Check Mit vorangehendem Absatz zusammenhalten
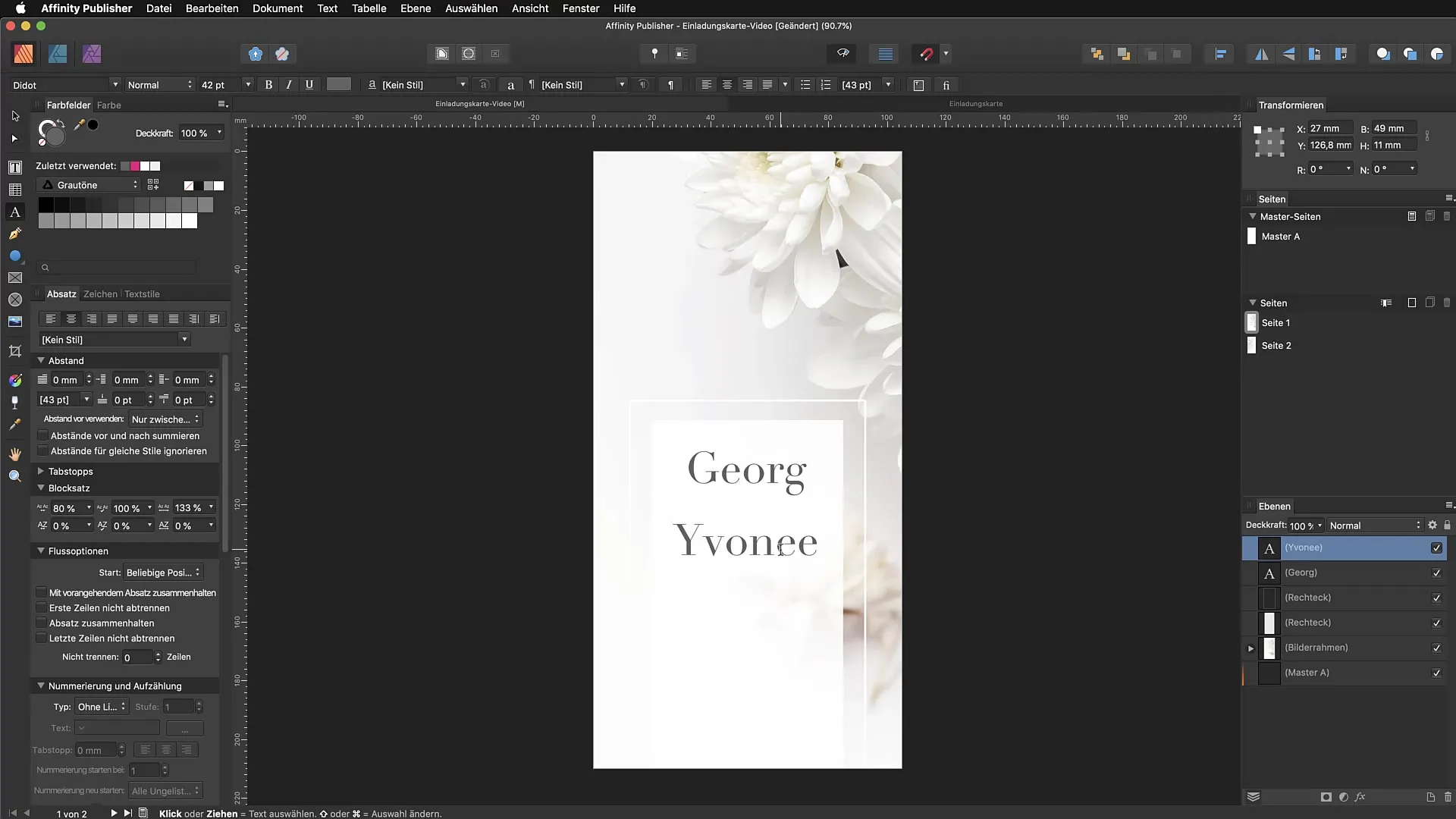The width and height of the screenshot is (1456, 819). point(42,593)
